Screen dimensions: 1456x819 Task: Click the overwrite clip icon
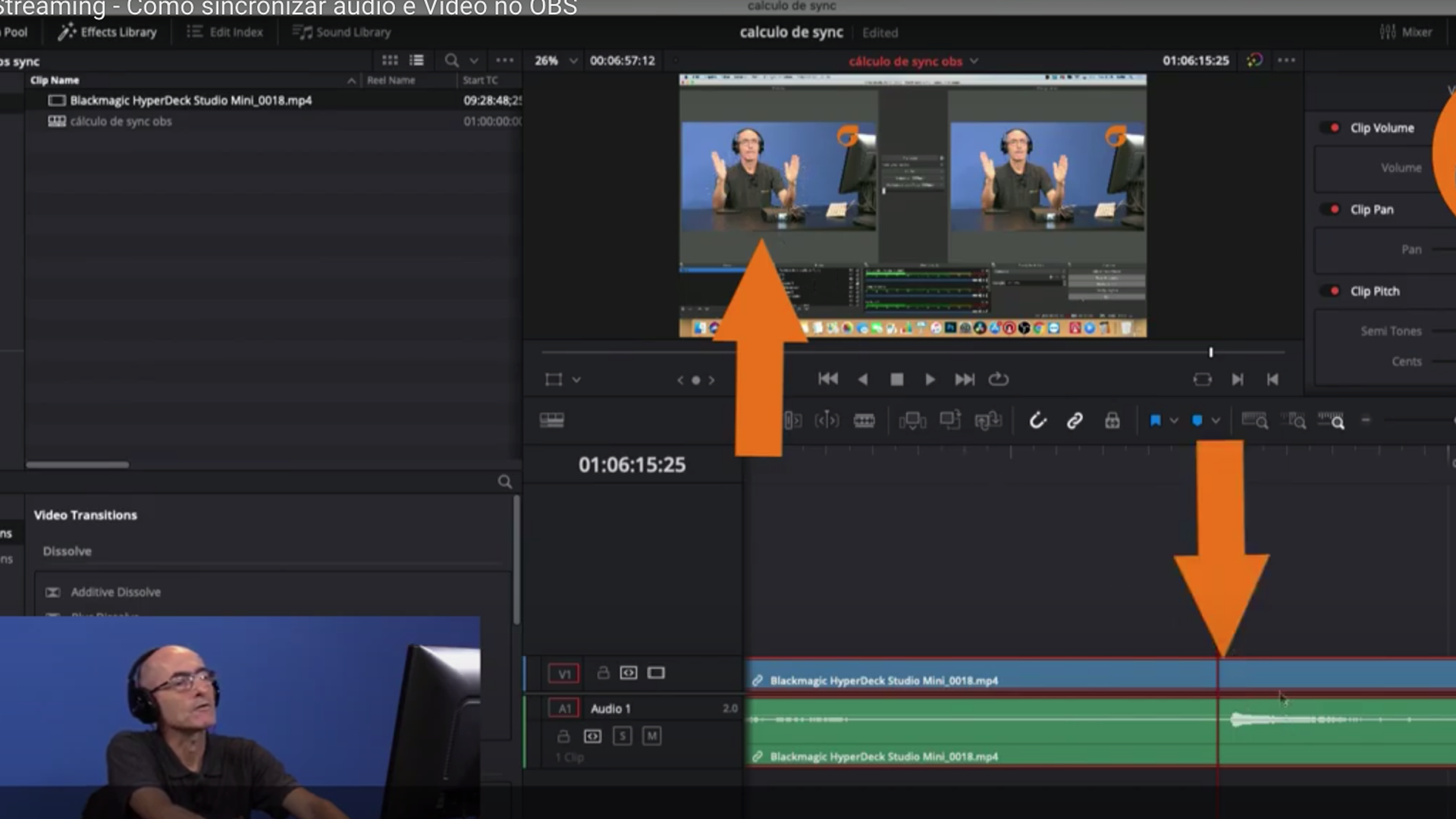click(950, 419)
